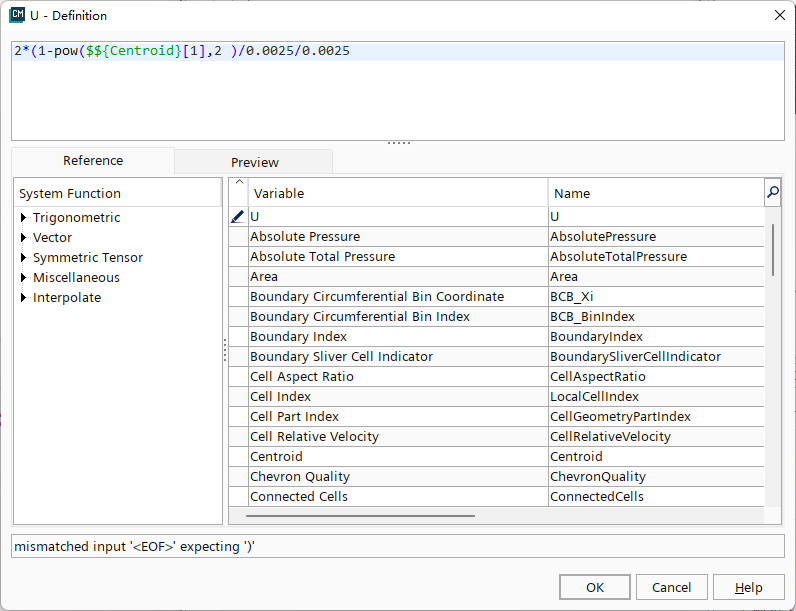Open Help for field function definition
The height and width of the screenshot is (611, 796).
tap(748, 587)
